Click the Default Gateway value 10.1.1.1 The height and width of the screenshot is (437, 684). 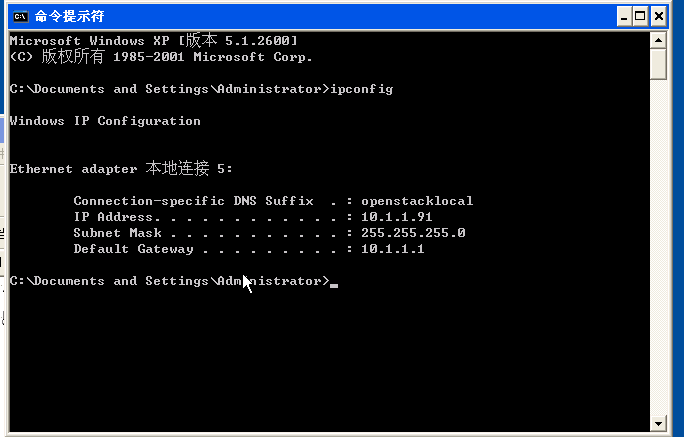coord(393,249)
